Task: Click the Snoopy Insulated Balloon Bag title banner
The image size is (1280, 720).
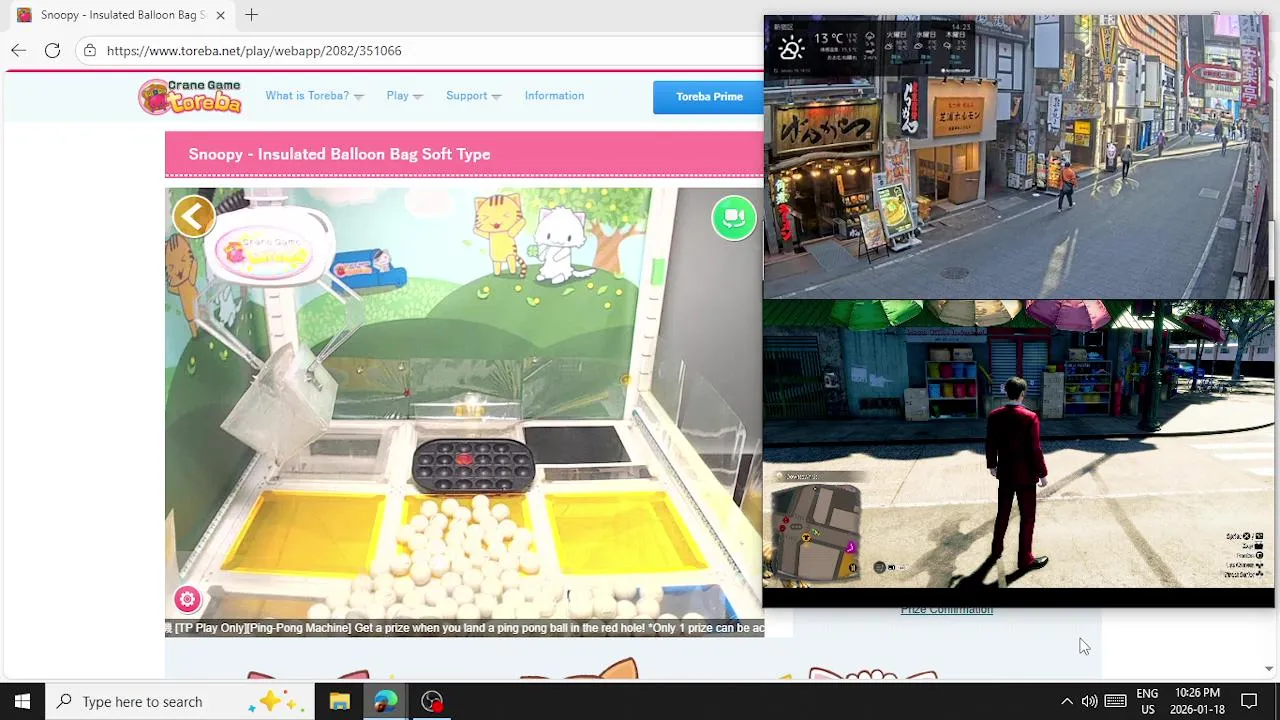Action: (x=464, y=154)
